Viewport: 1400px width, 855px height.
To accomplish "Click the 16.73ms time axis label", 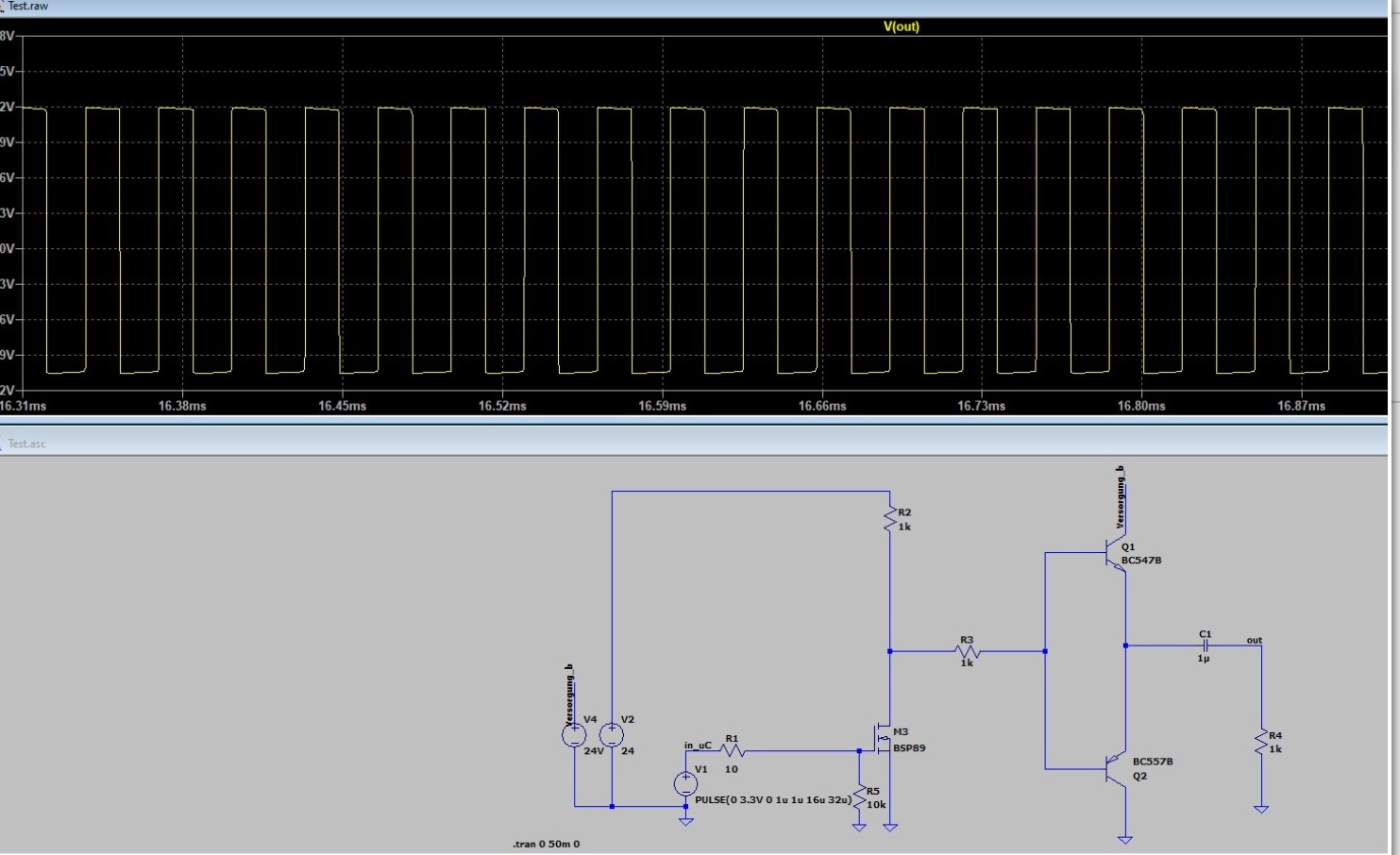I will pyautogui.click(x=982, y=406).
